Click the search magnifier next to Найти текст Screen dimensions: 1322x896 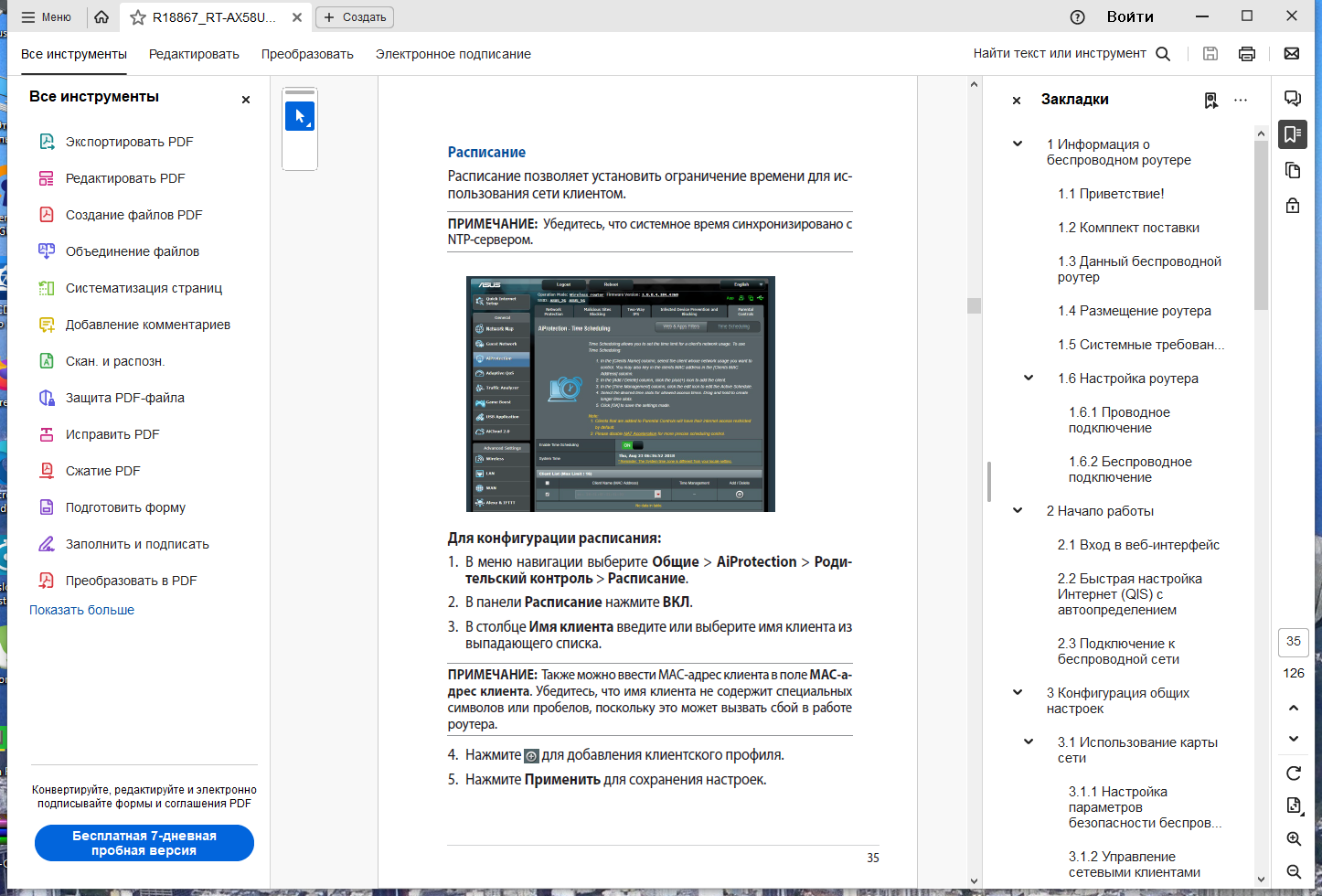(x=1163, y=53)
